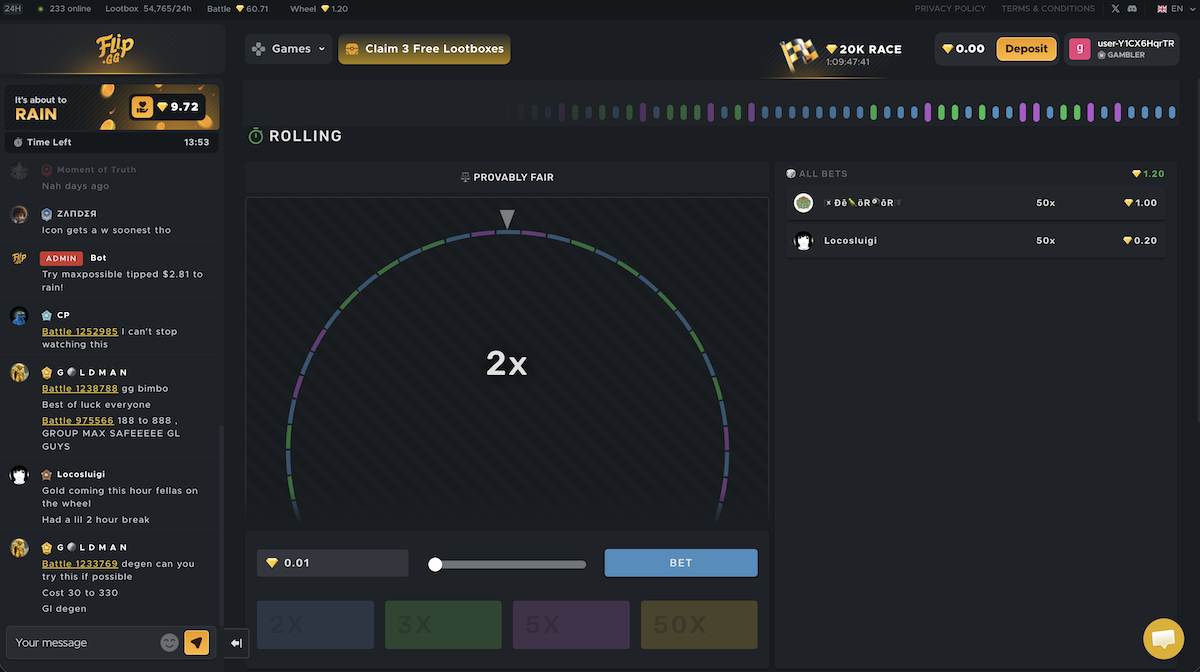Open the X (Twitter) social link
This screenshot has width=1200, height=672.
1115,9
